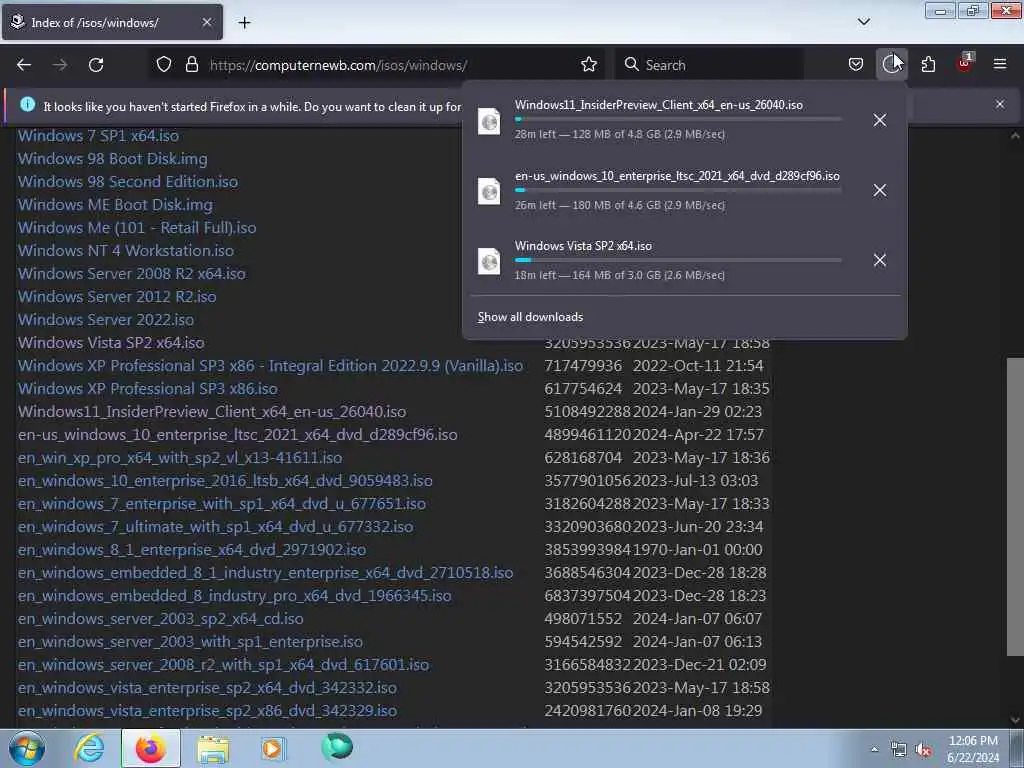Screen dimensions: 1024x768
Task: Open Windows NT 4 Workstation.iso link
Action: 125,251
